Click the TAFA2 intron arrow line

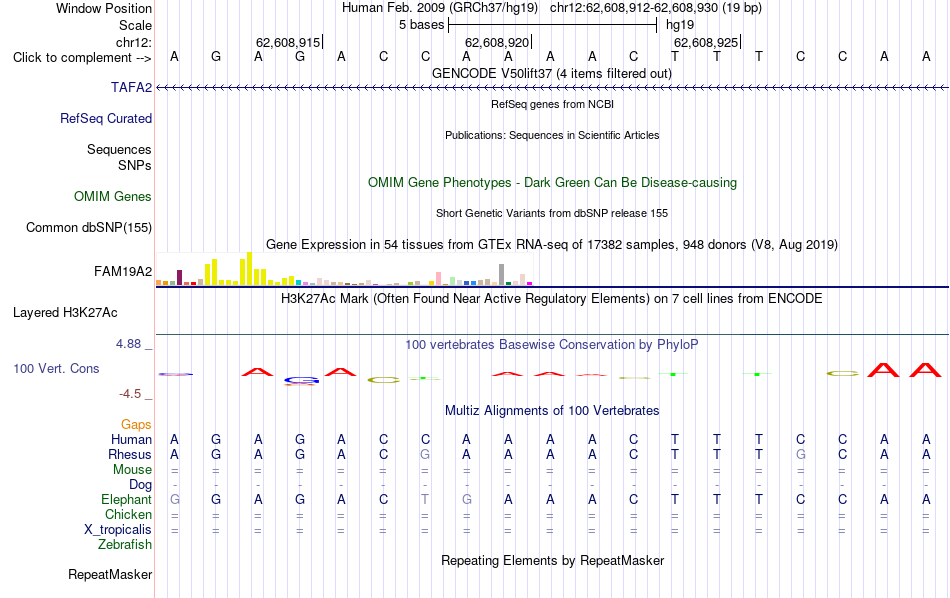point(552,88)
